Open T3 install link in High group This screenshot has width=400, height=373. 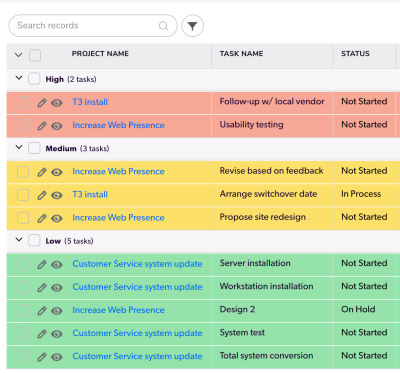pyautogui.click(x=90, y=102)
